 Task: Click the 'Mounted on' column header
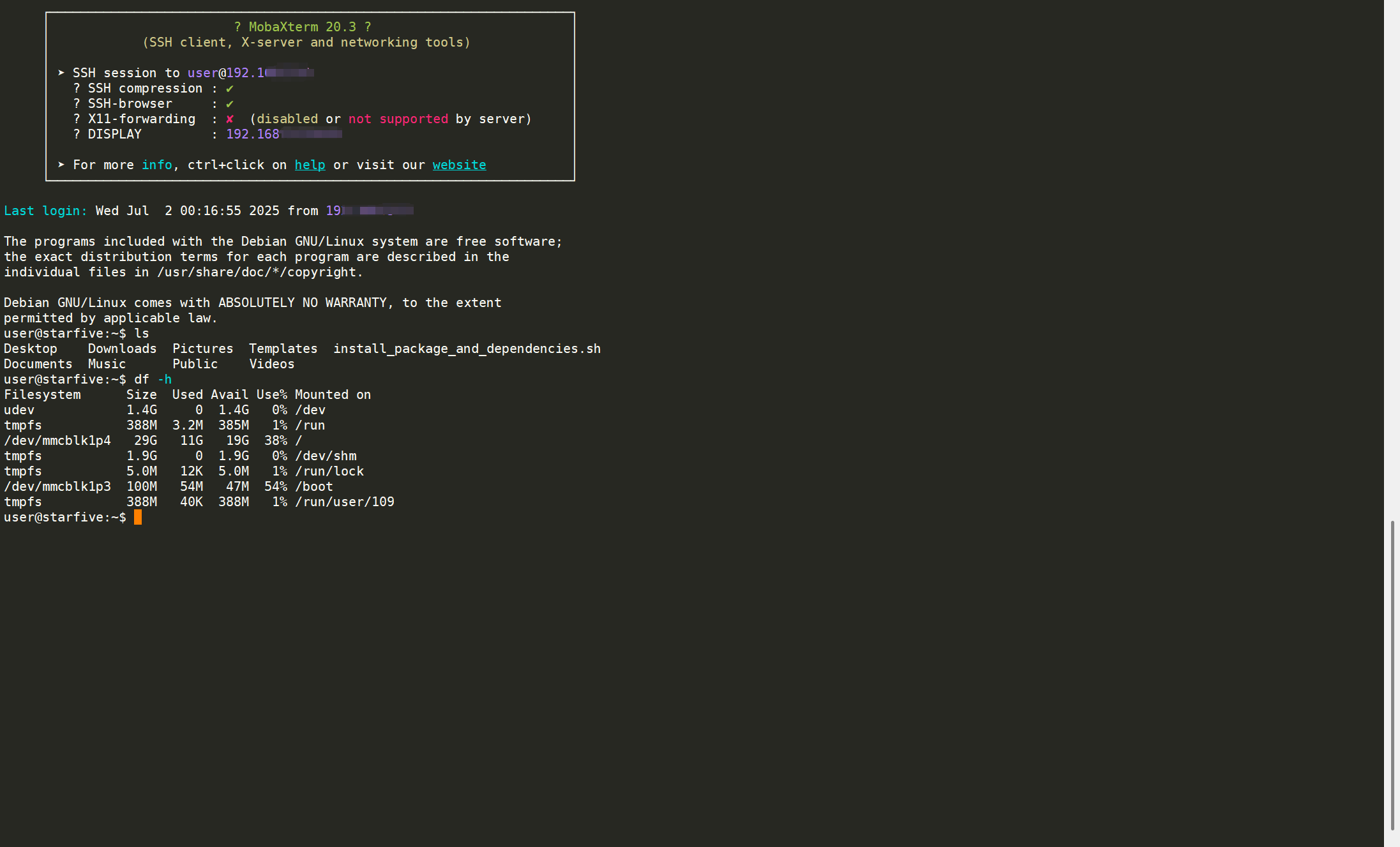tap(333, 394)
